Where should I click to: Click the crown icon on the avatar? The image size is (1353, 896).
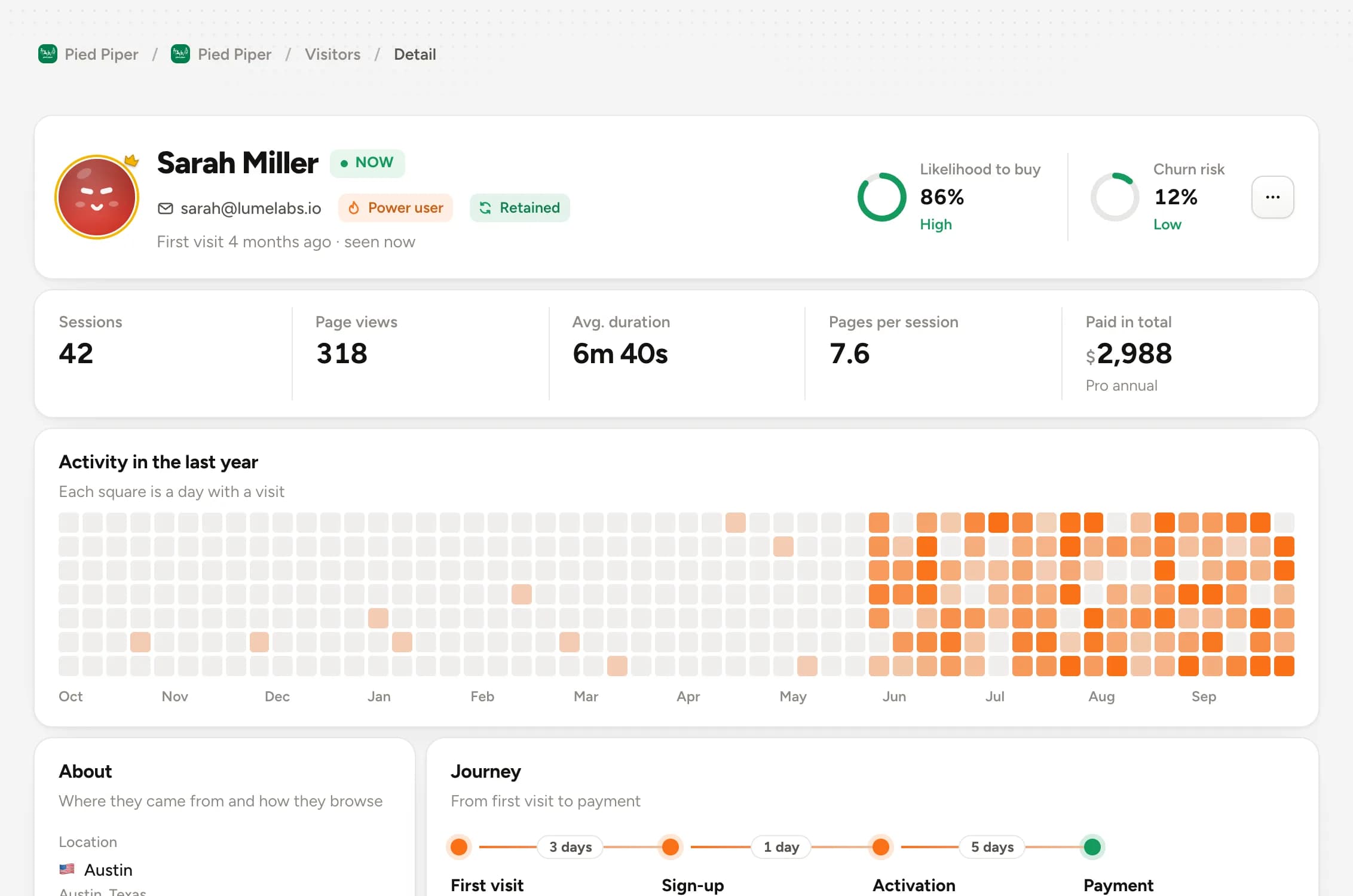(x=131, y=160)
